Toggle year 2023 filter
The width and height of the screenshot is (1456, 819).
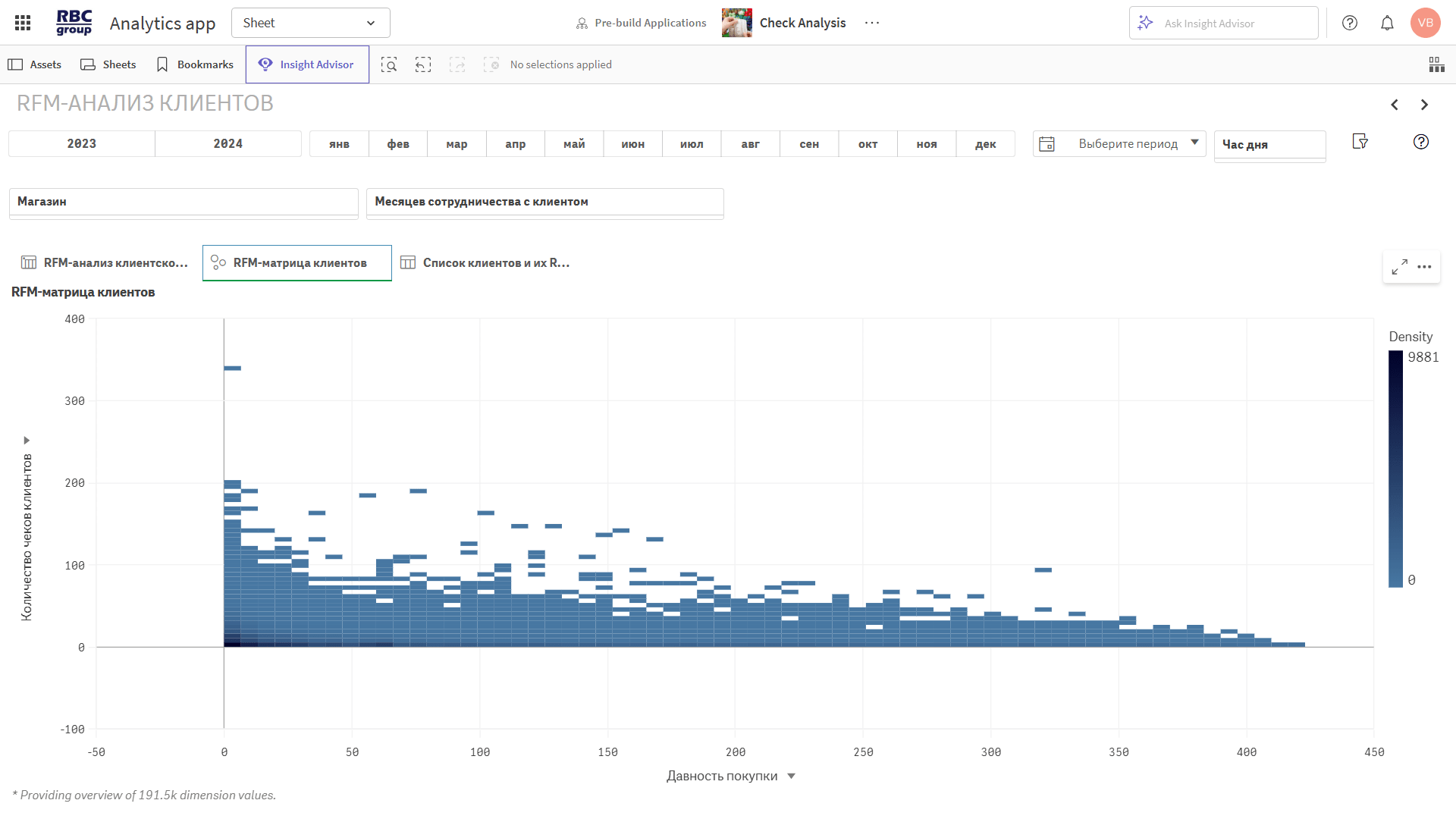click(x=82, y=143)
